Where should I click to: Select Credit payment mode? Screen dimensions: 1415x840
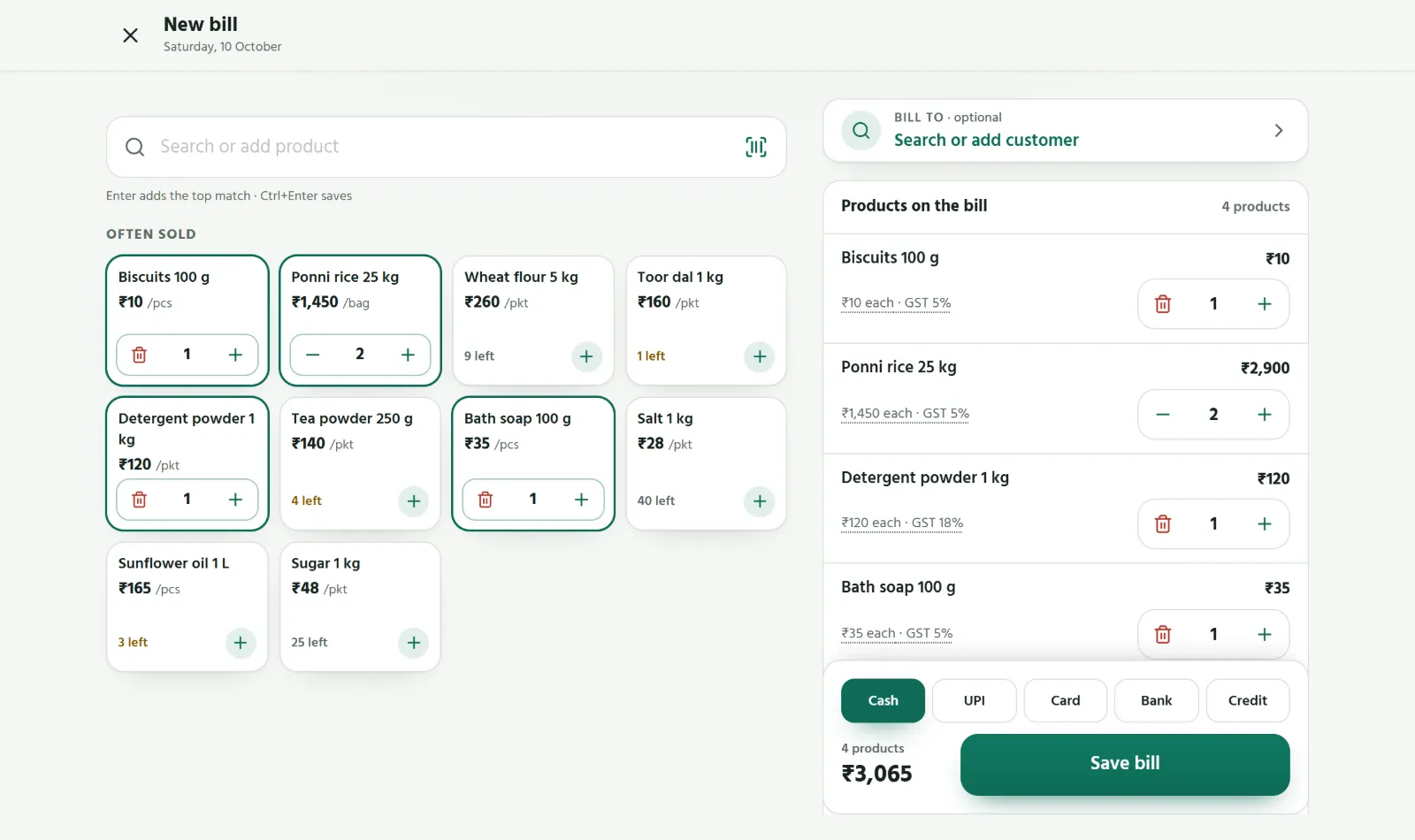[x=1248, y=700]
